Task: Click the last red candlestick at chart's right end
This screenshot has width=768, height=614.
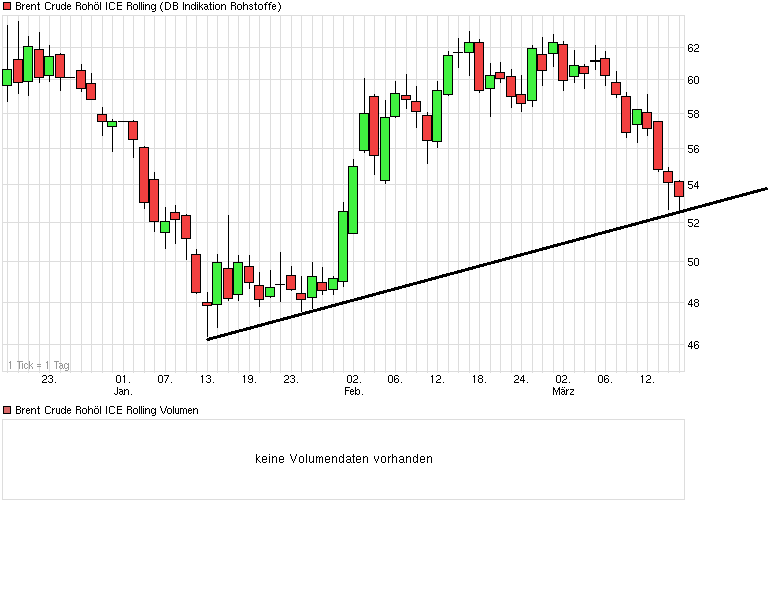Action: click(x=679, y=189)
